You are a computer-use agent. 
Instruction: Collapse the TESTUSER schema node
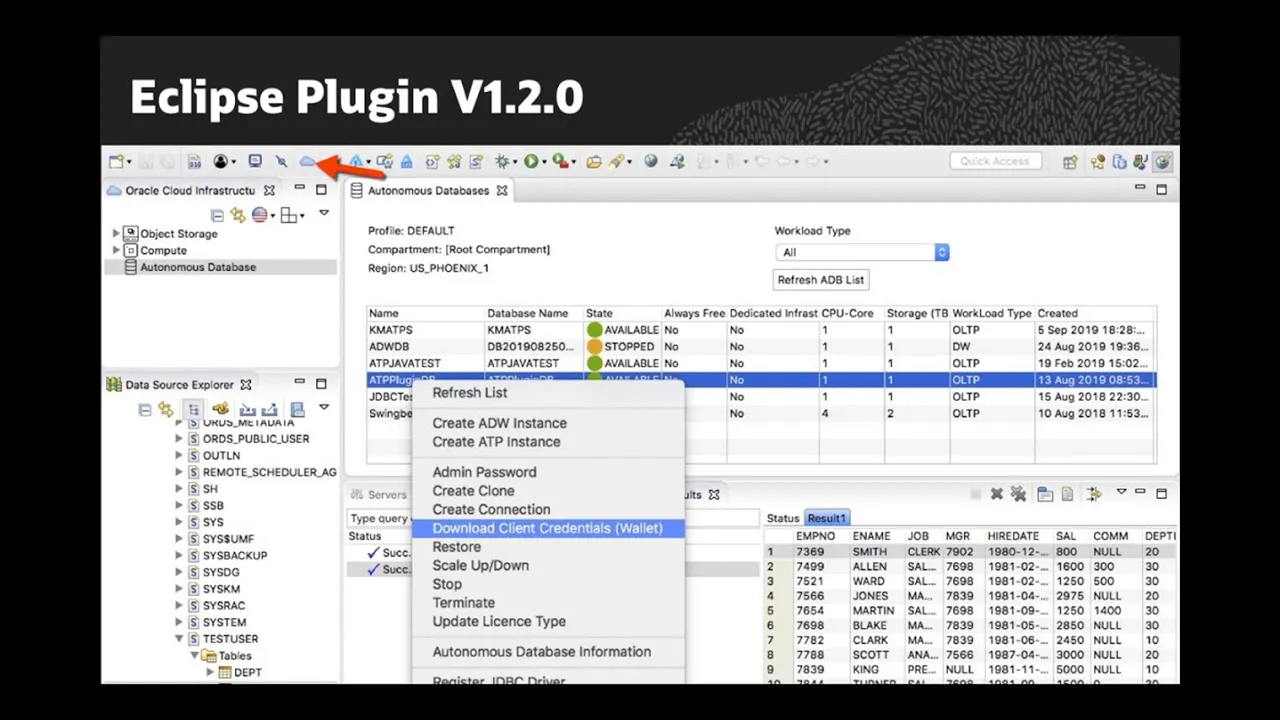click(x=180, y=638)
